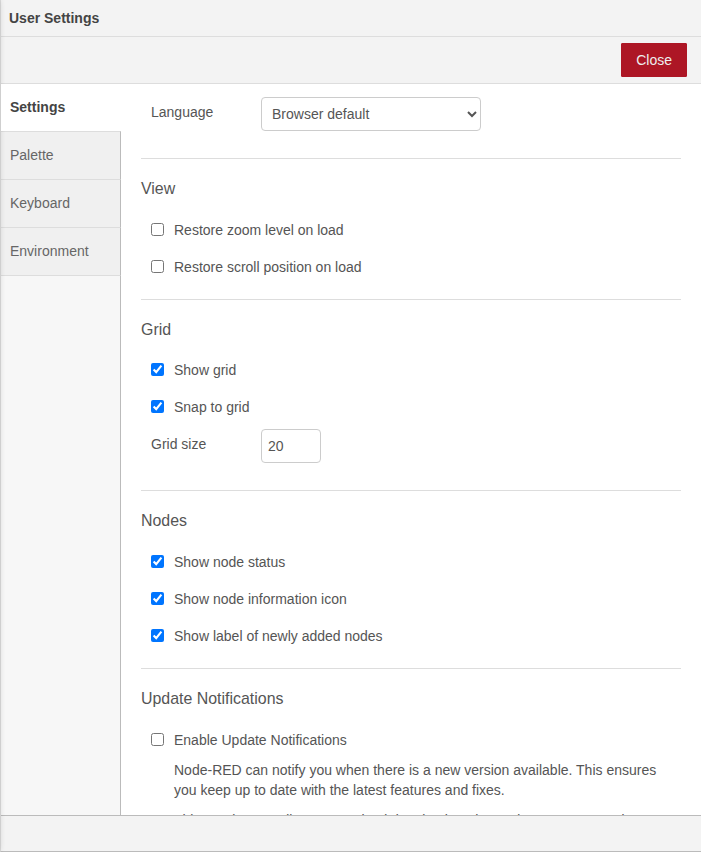This screenshot has height=852, width=701.
Task: Open the Language dropdown
Action: click(x=370, y=114)
